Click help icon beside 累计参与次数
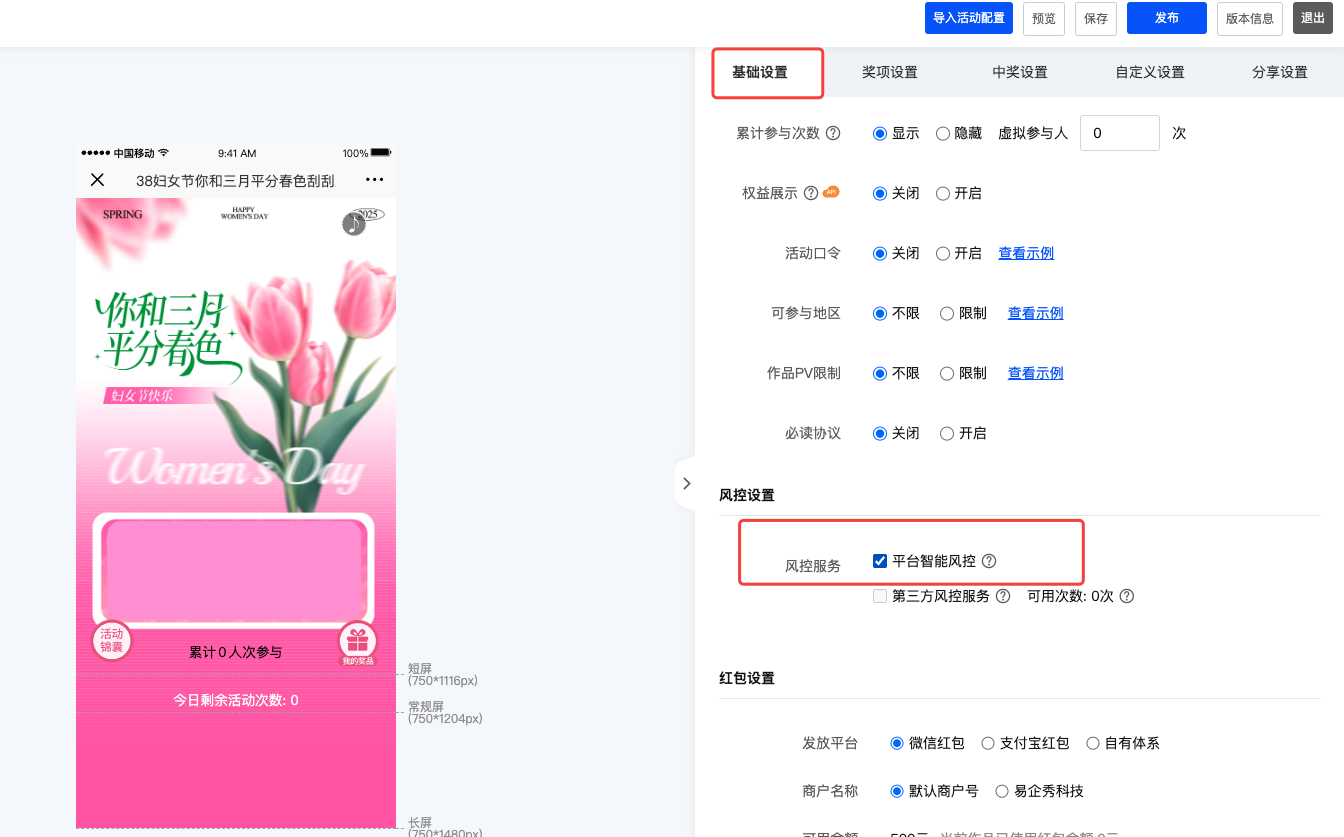Viewport: 1344px width, 837px height. coord(833,133)
